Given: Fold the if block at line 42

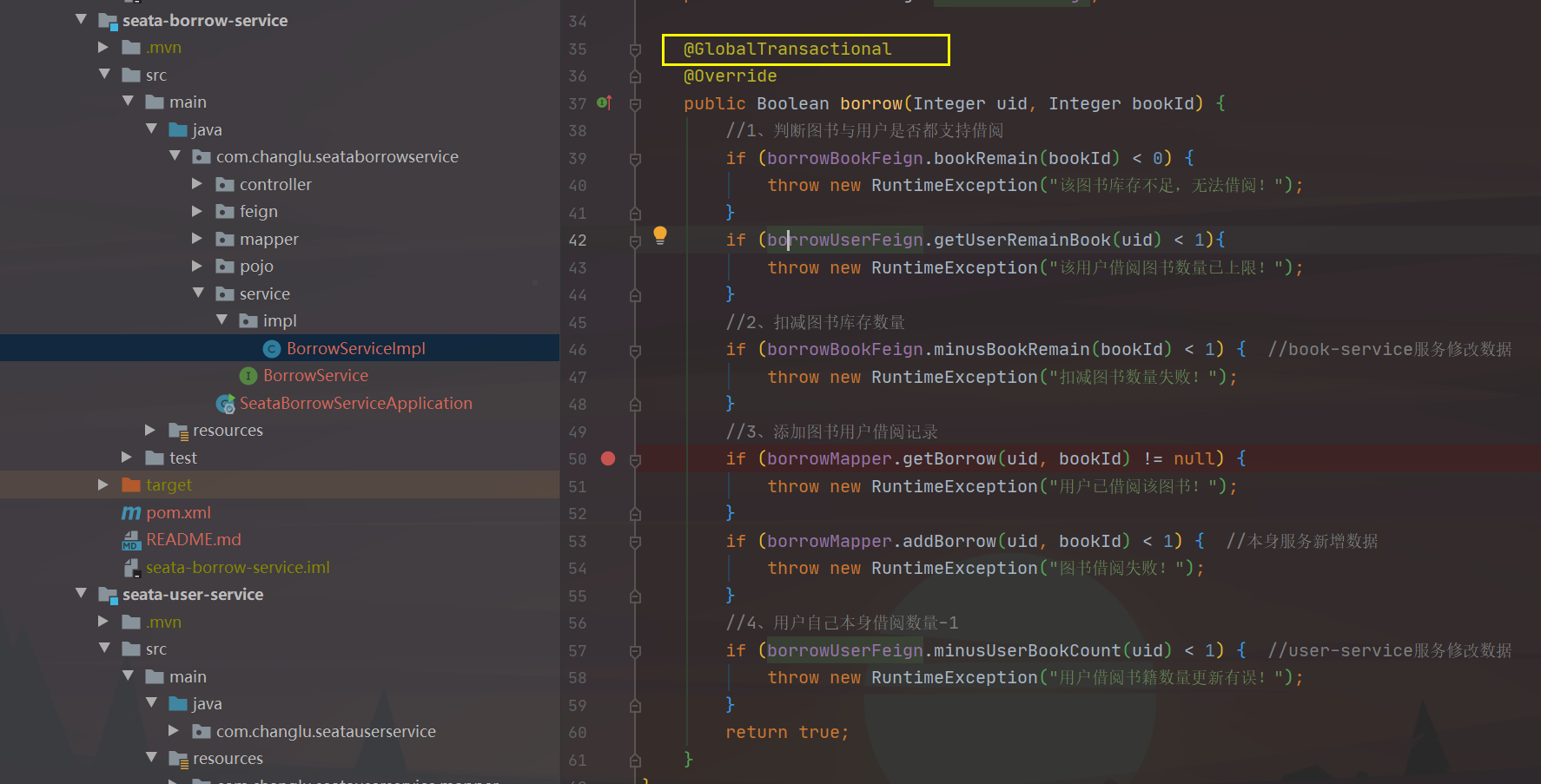Looking at the screenshot, I should (635, 240).
